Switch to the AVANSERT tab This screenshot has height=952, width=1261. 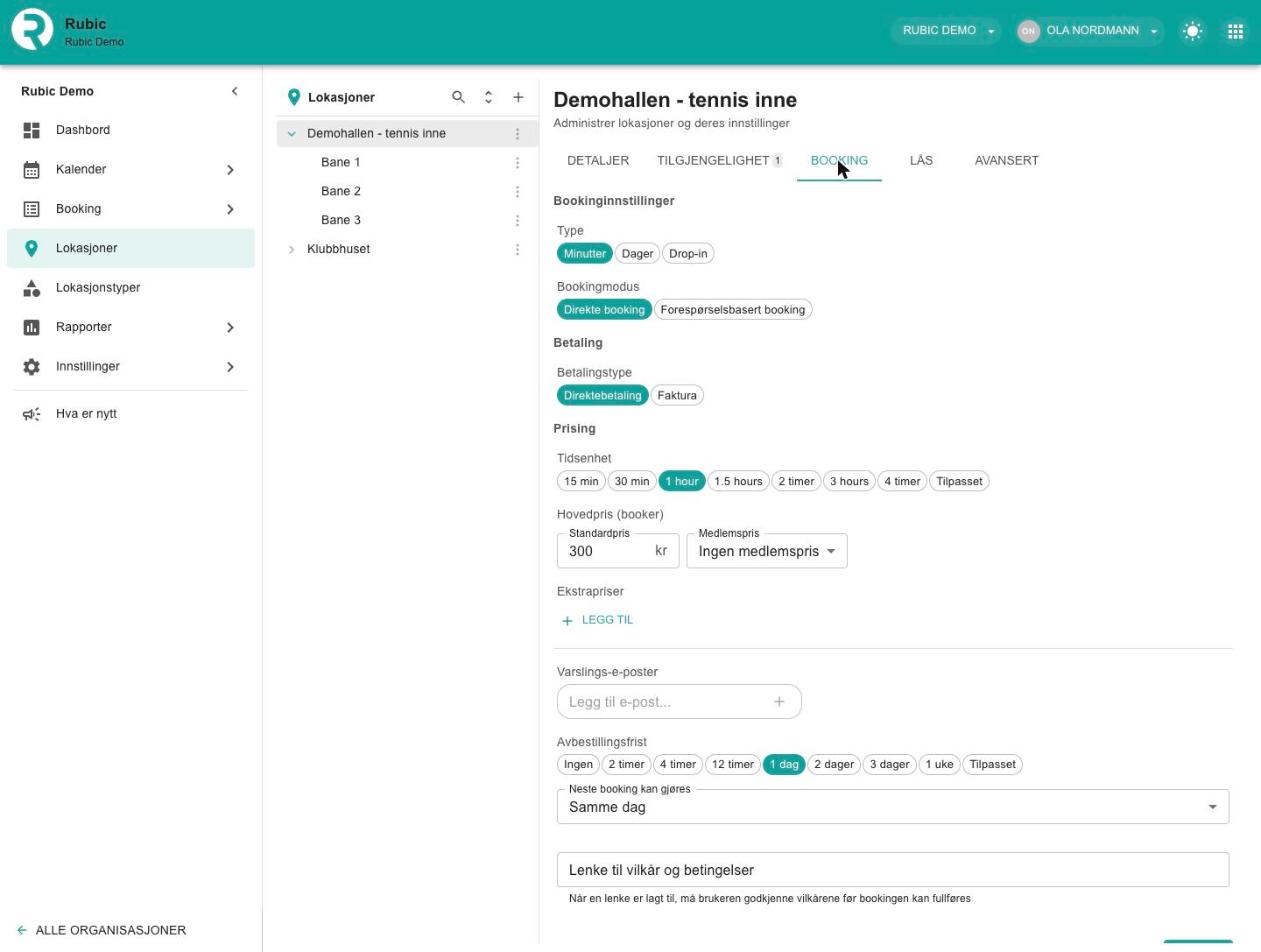[1006, 161]
